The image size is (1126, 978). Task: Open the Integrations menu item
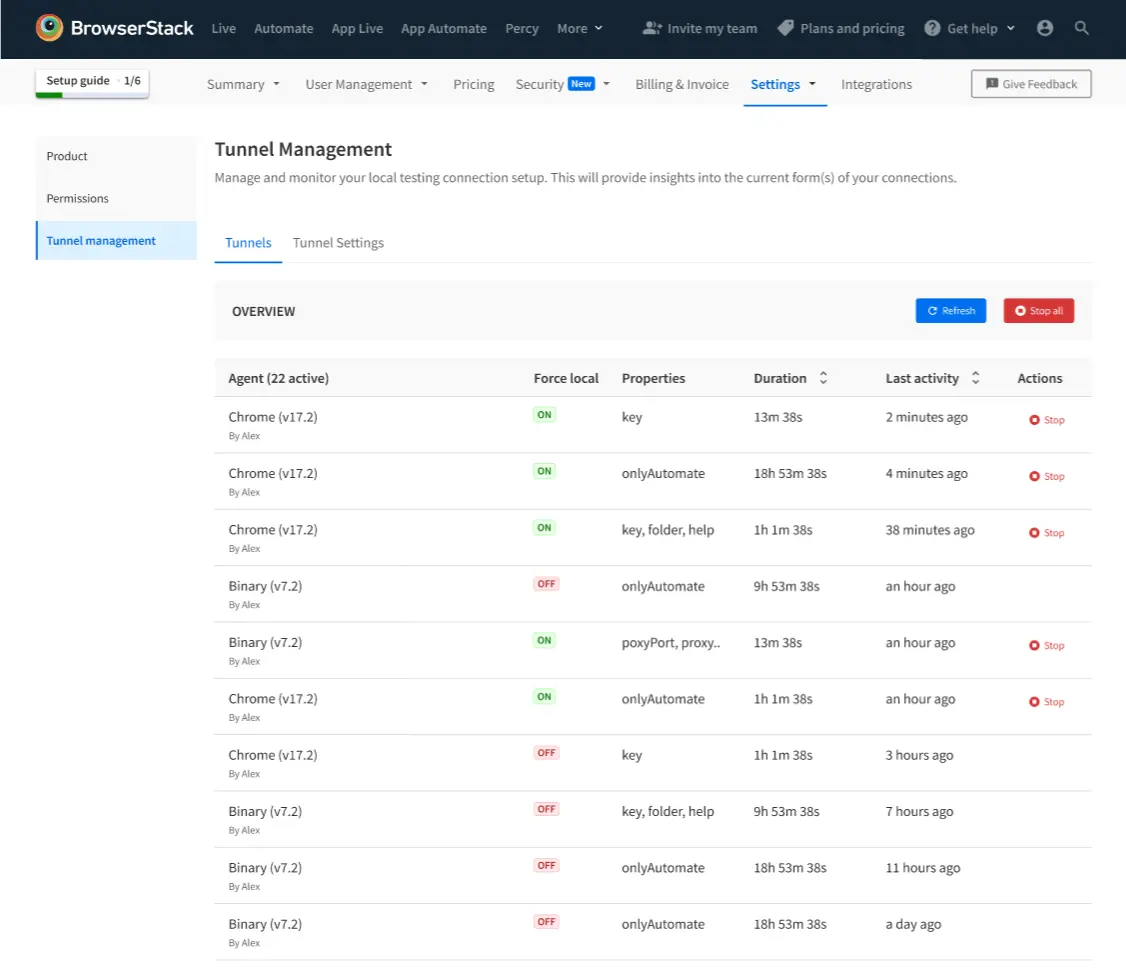coord(876,84)
